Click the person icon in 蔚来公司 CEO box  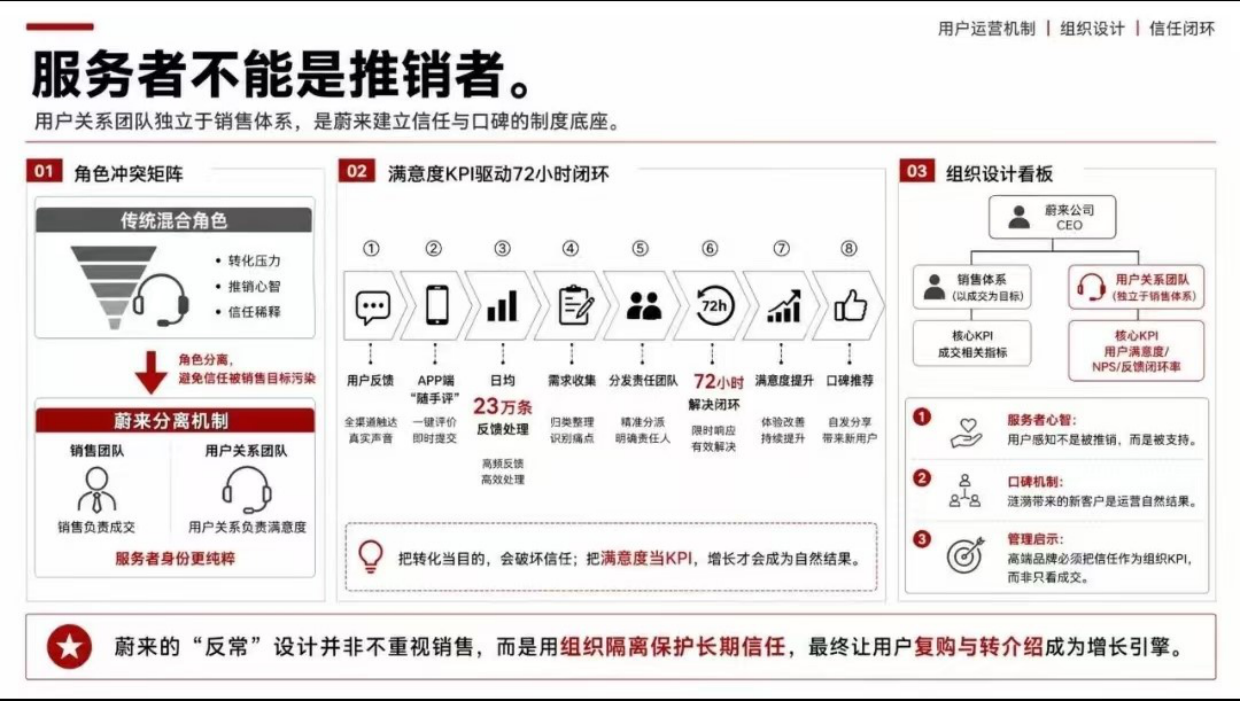1019,217
